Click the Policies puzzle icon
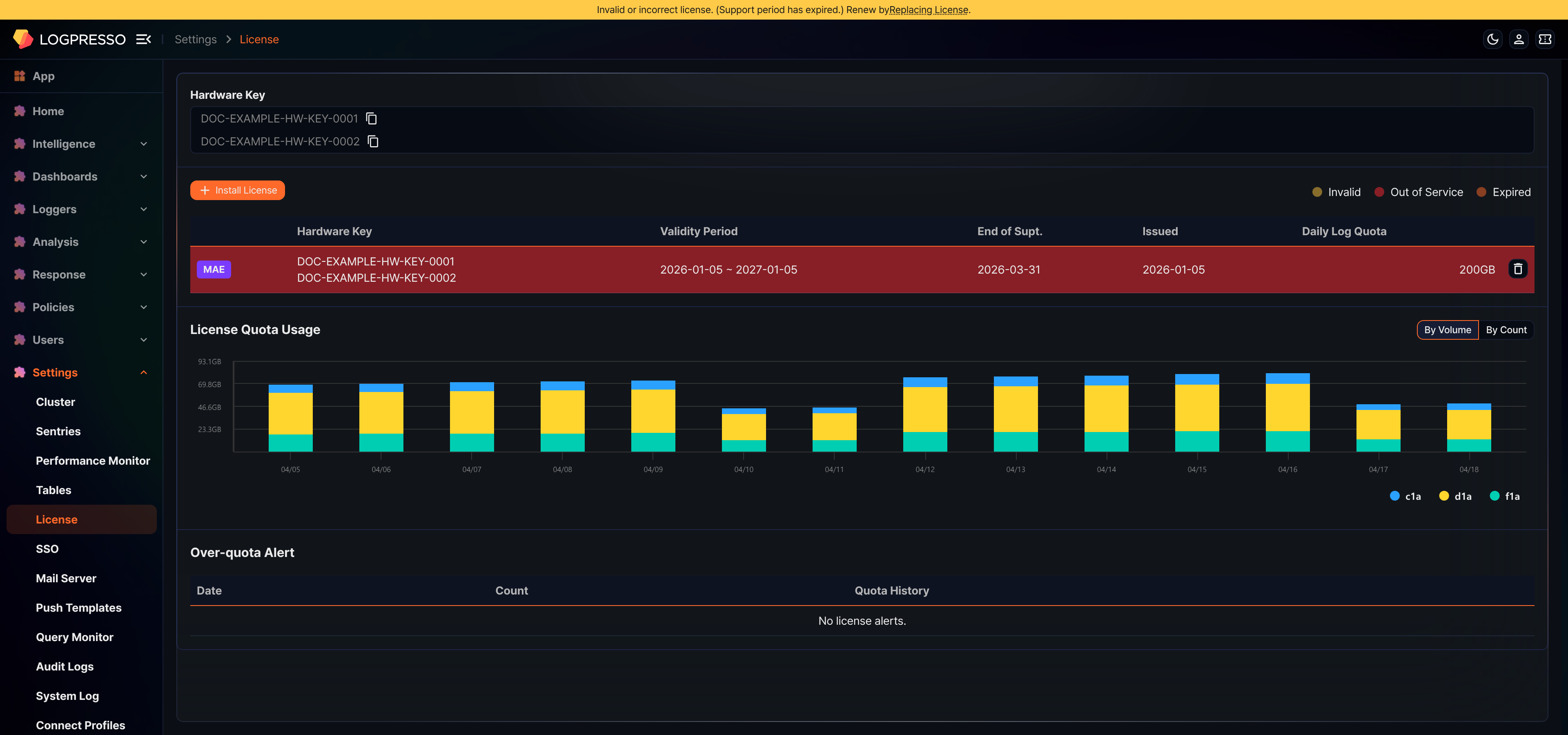1568x735 pixels. pos(20,307)
